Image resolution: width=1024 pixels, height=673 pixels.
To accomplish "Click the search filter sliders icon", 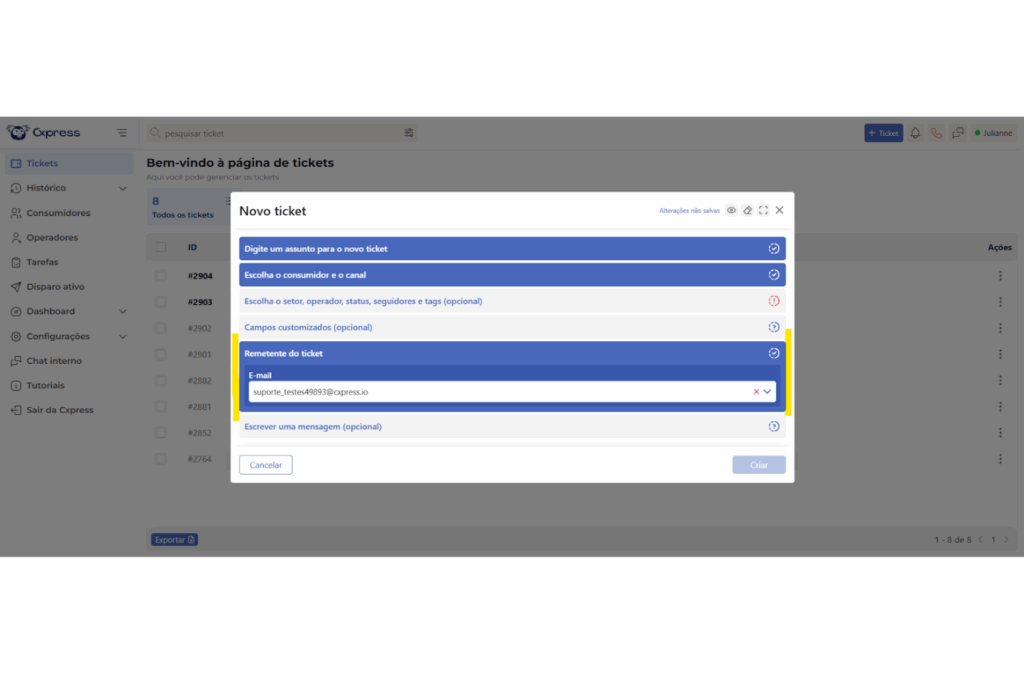I will (x=409, y=133).
